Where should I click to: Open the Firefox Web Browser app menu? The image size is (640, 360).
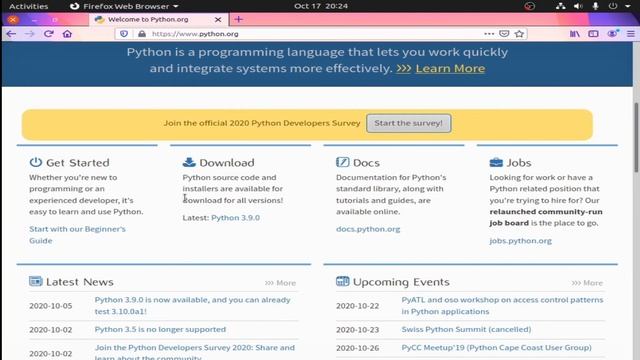pyautogui.click(x=124, y=6)
